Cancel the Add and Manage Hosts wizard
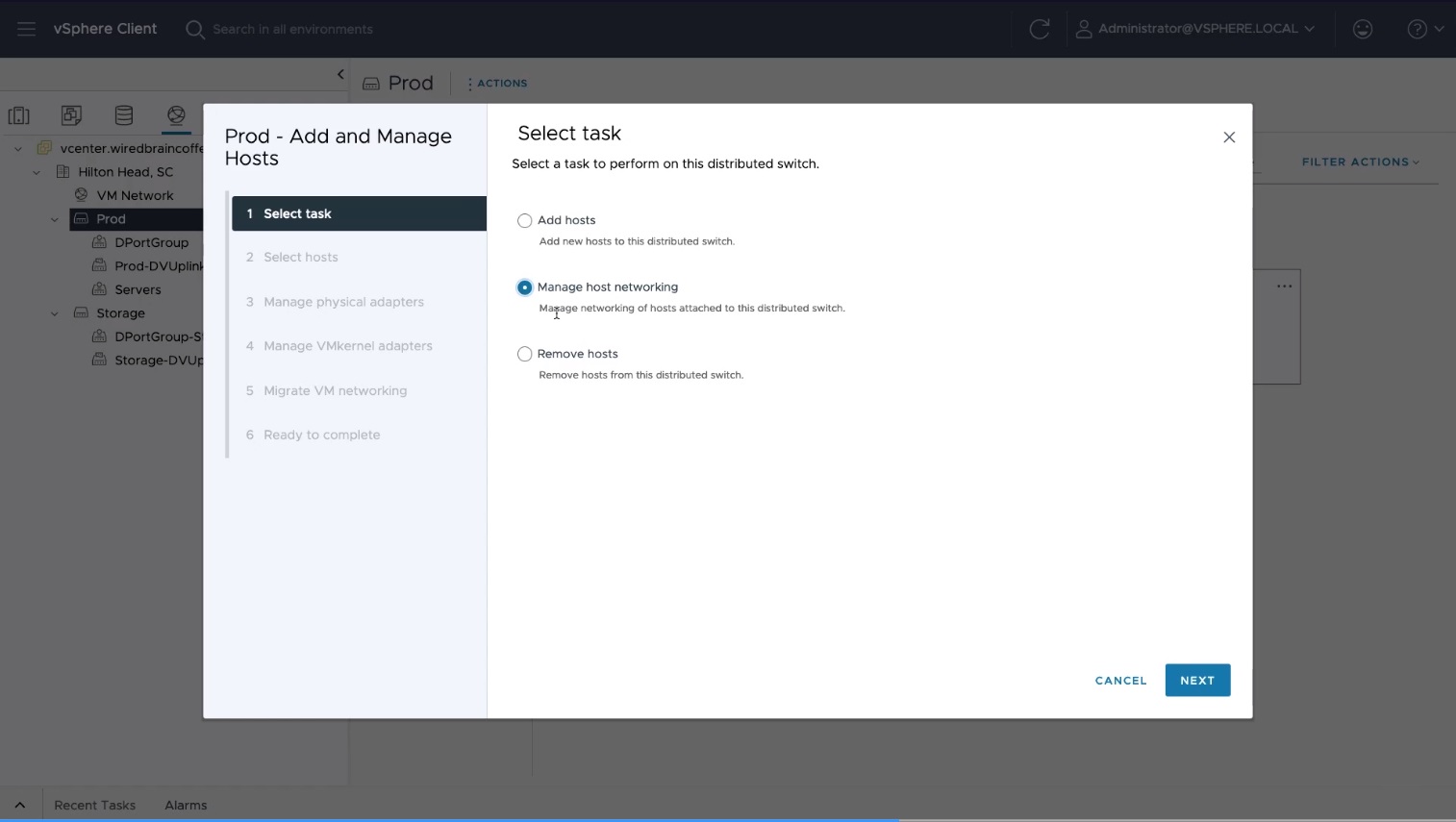Image resolution: width=1456 pixels, height=822 pixels. tap(1120, 681)
